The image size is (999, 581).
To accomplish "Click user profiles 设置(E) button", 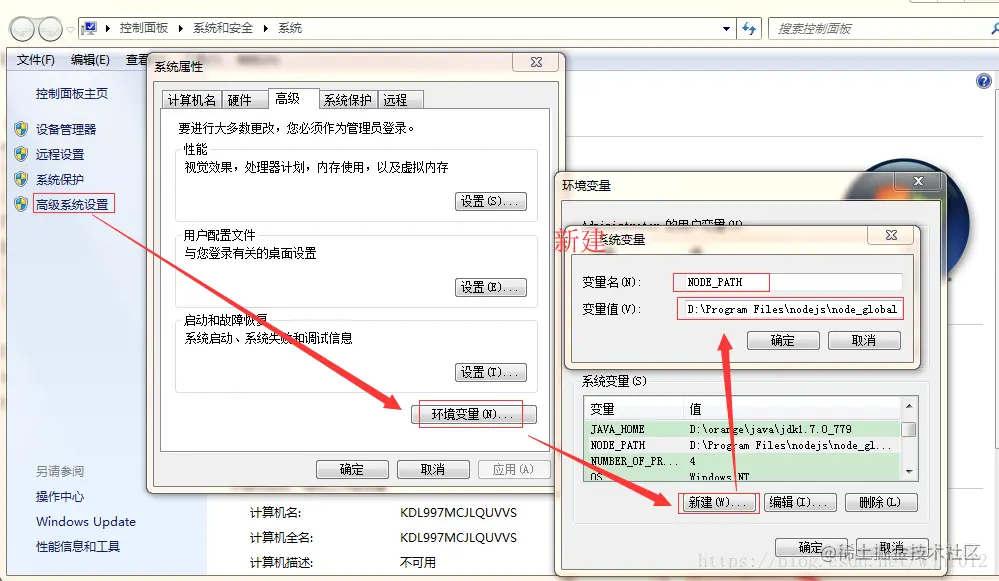I will 491,287.
